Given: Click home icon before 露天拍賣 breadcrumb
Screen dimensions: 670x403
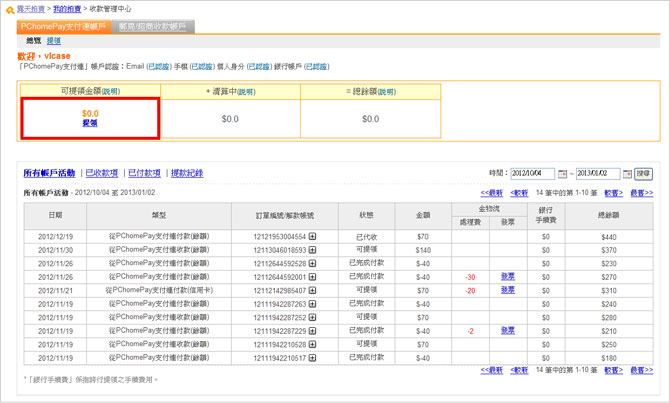Looking at the screenshot, I should [x=9, y=8].
